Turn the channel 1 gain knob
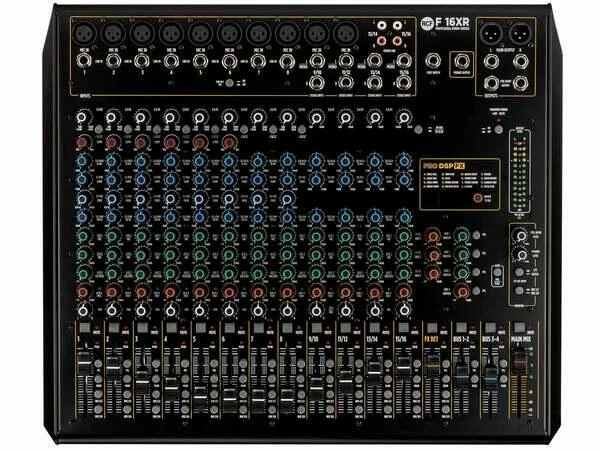The height and width of the screenshot is (450, 600). 83,117
